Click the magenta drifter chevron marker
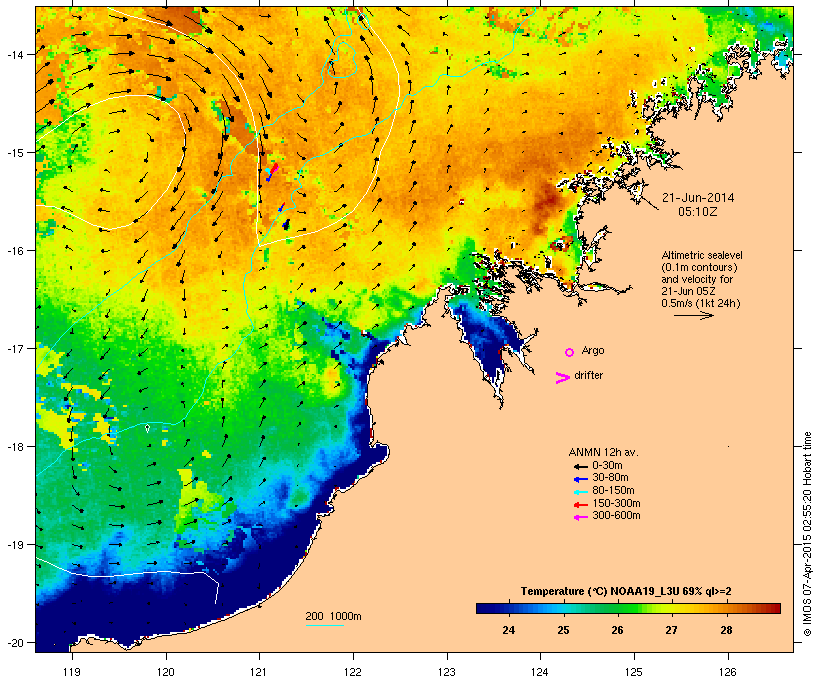The width and height of the screenshot is (820, 680). pyautogui.click(x=562, y=378)
